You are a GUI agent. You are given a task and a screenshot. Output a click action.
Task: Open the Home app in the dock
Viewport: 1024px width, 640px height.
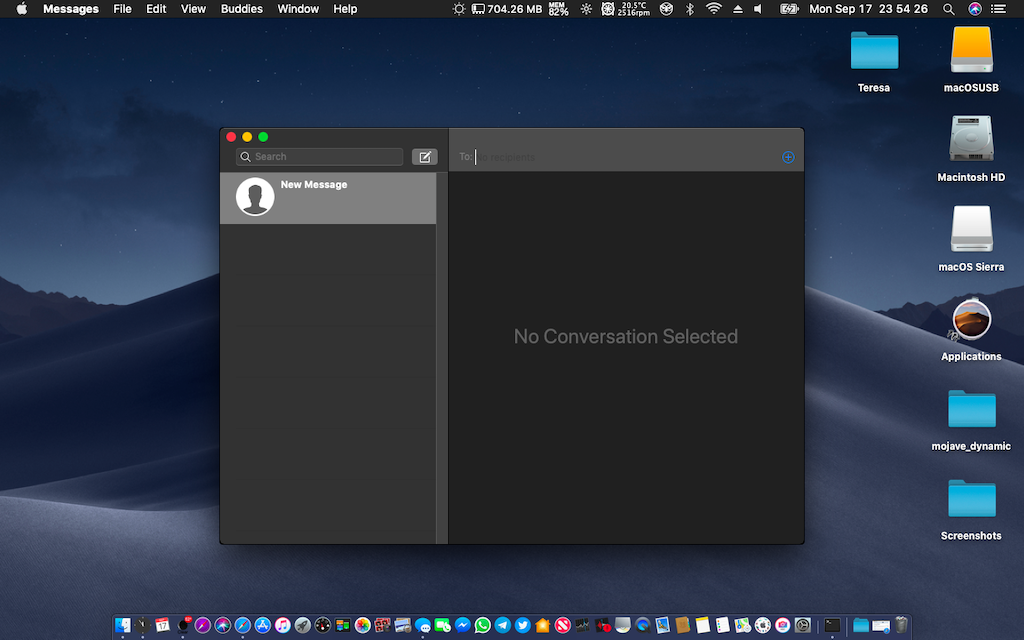pos(543,625)
